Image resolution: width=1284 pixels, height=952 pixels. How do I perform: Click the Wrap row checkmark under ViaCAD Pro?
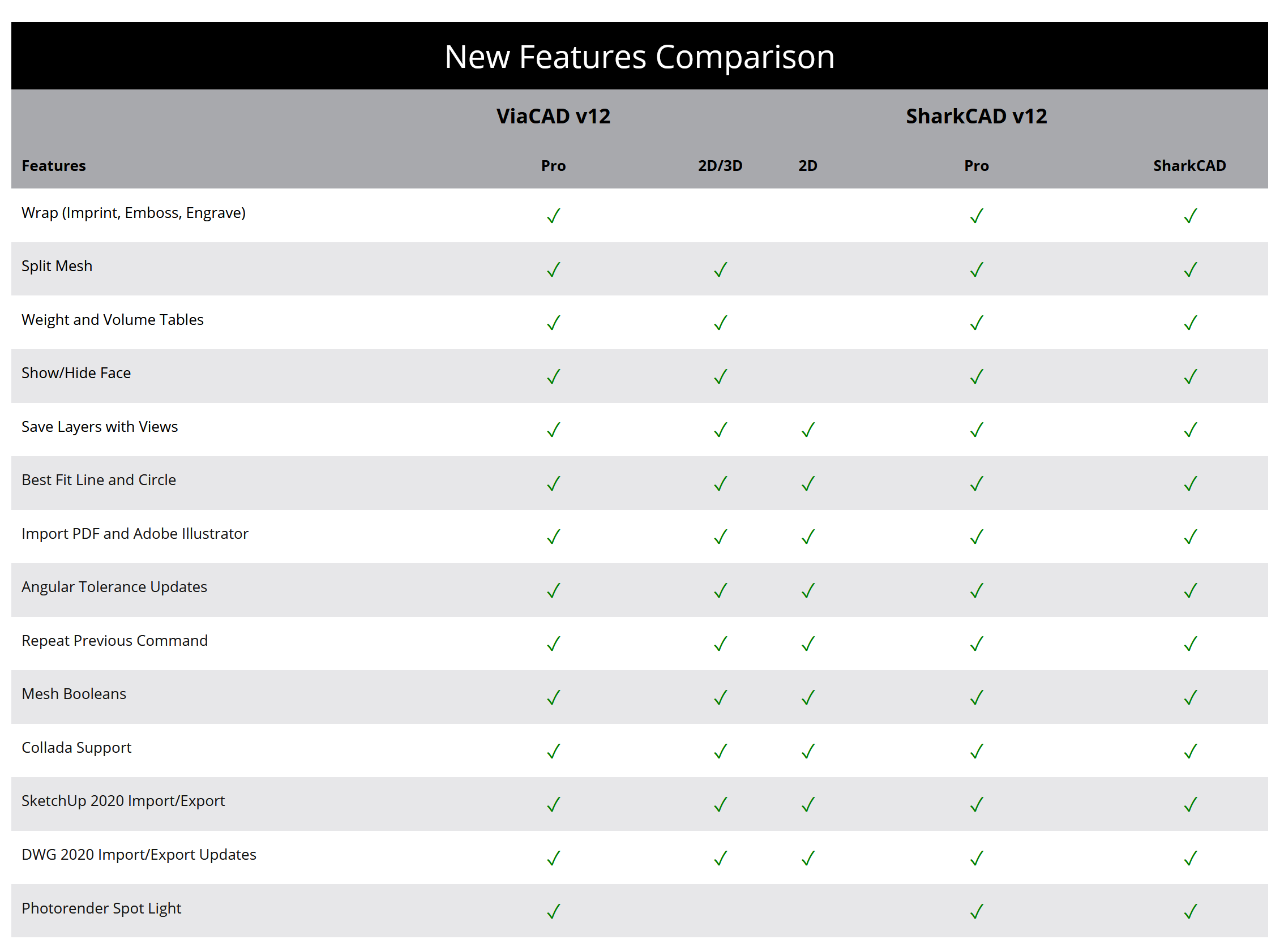(555, 216)
